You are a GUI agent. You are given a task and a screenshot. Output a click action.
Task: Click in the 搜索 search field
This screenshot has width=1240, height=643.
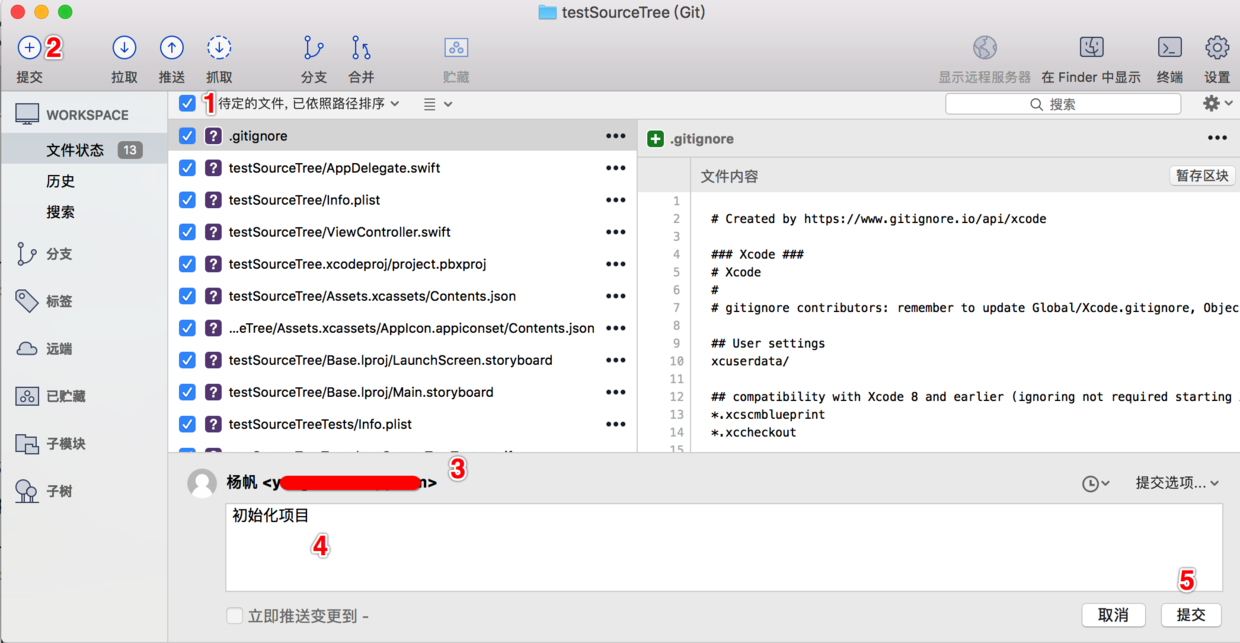pos(1063,104)
